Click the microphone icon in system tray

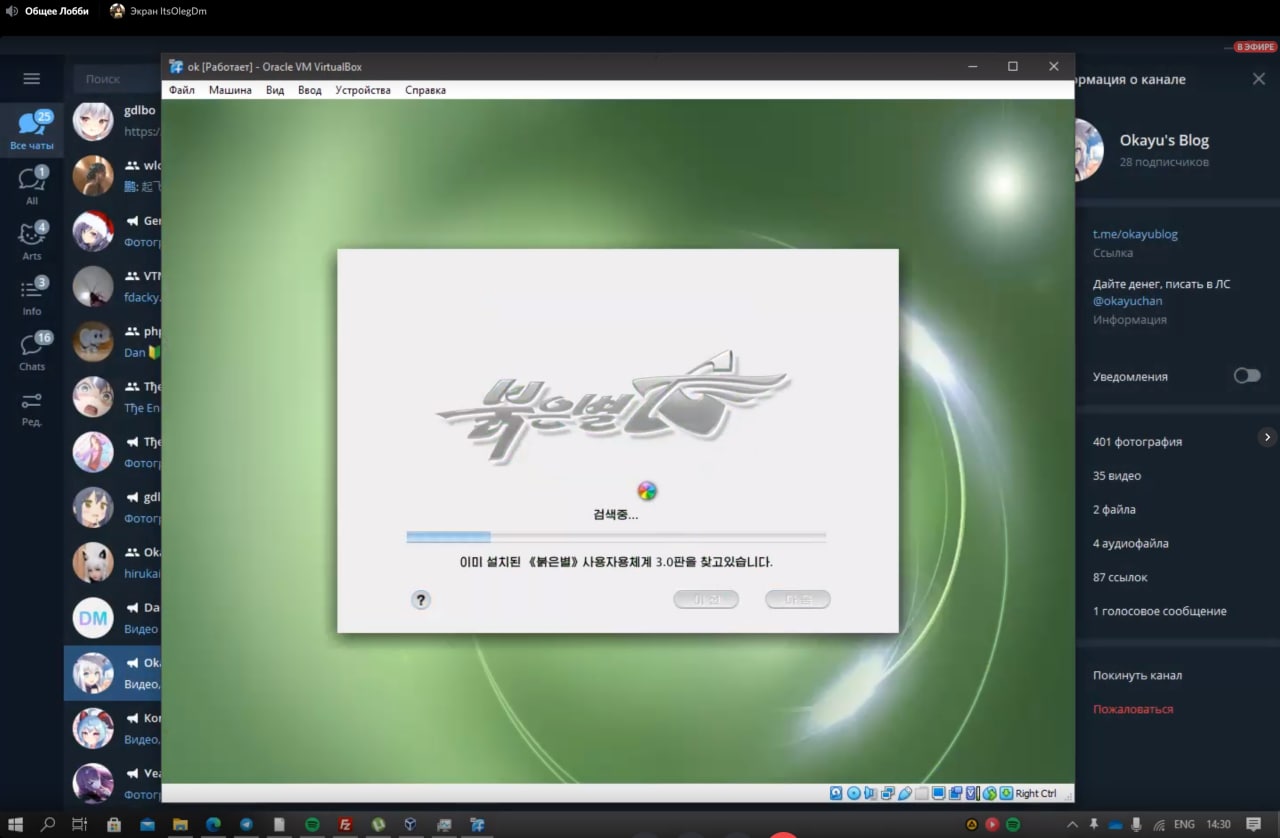1136,825
